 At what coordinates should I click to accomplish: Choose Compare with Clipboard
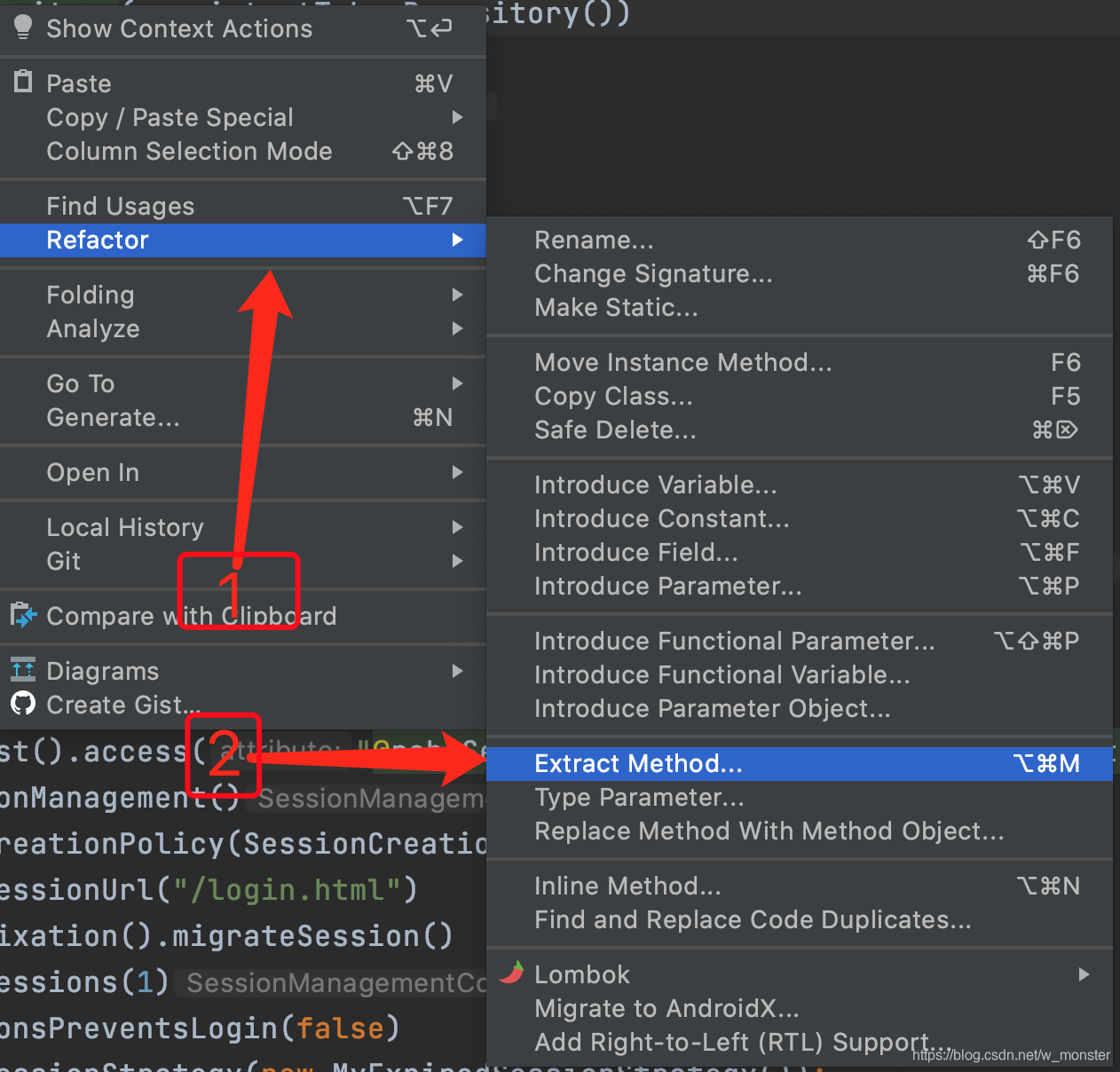click(x=243, y=616)
